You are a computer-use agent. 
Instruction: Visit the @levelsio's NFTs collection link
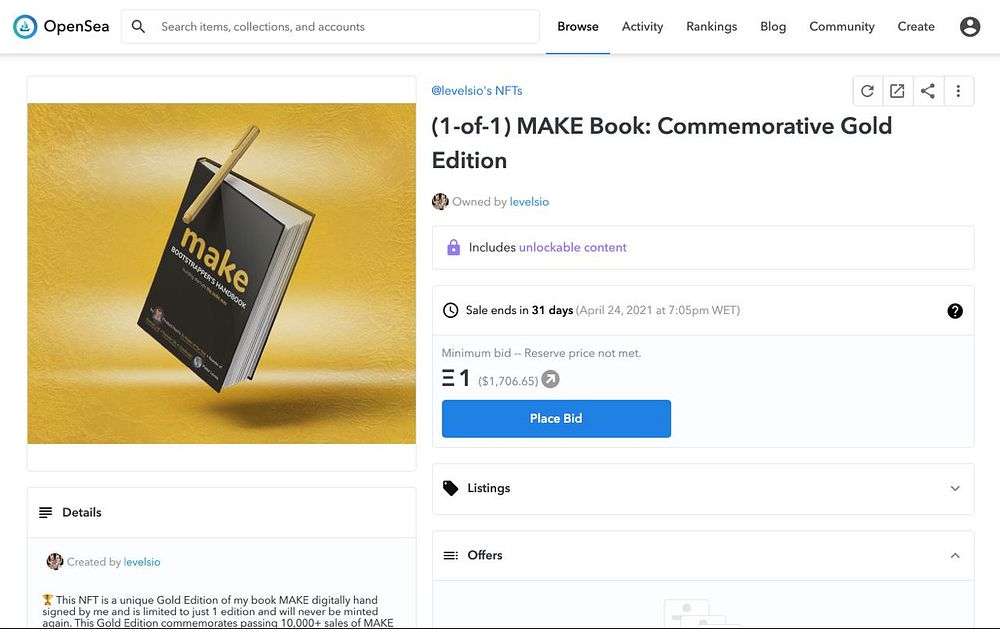[x=476, y=91]
